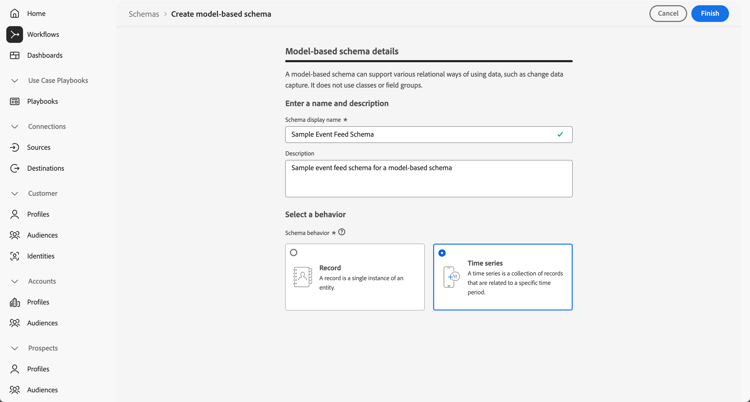
Task: Go back to Schemas breadcrumb
Action: (144, 14)
